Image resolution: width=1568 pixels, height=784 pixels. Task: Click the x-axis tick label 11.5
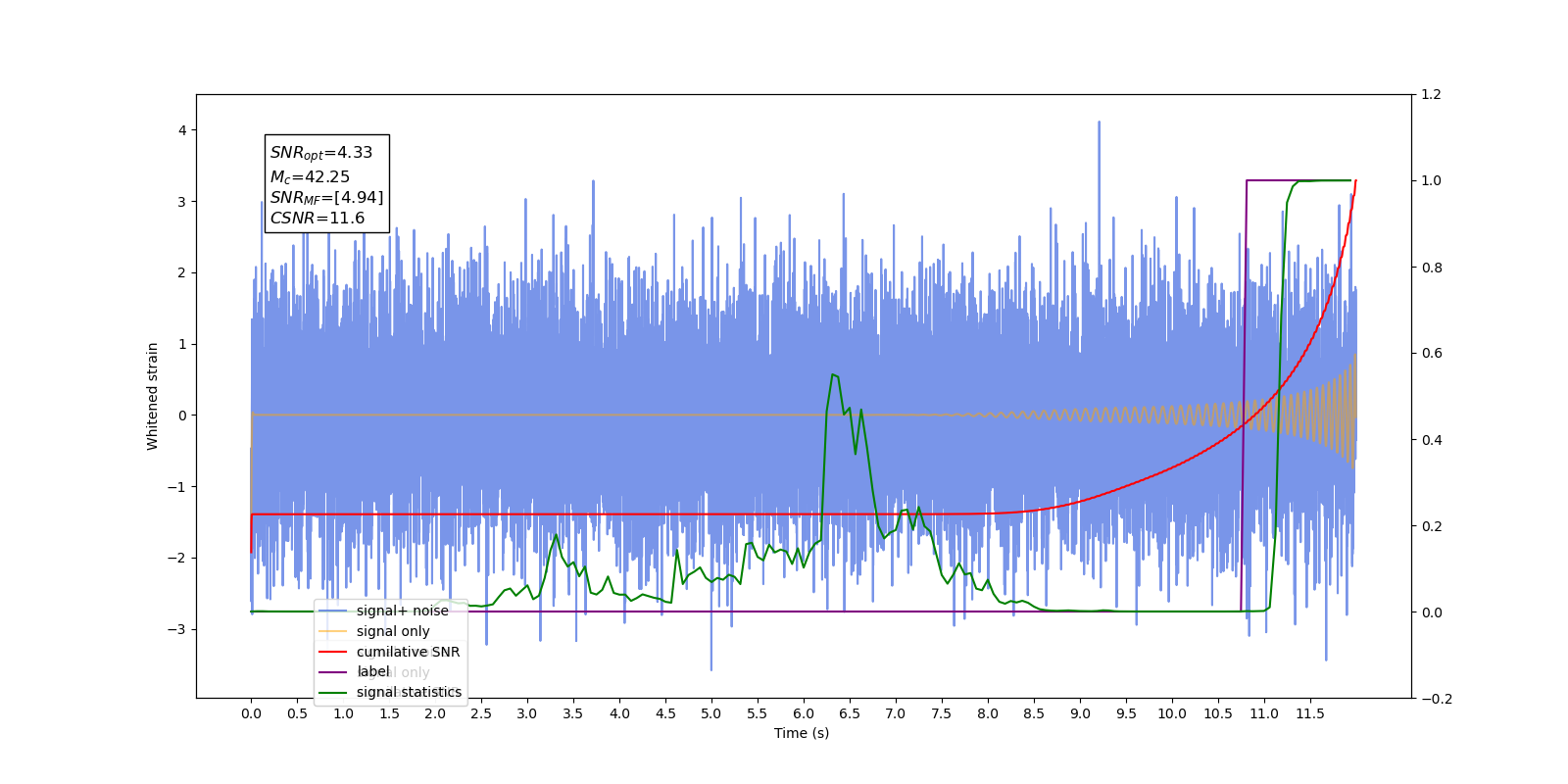click(x=1310, y=713)
